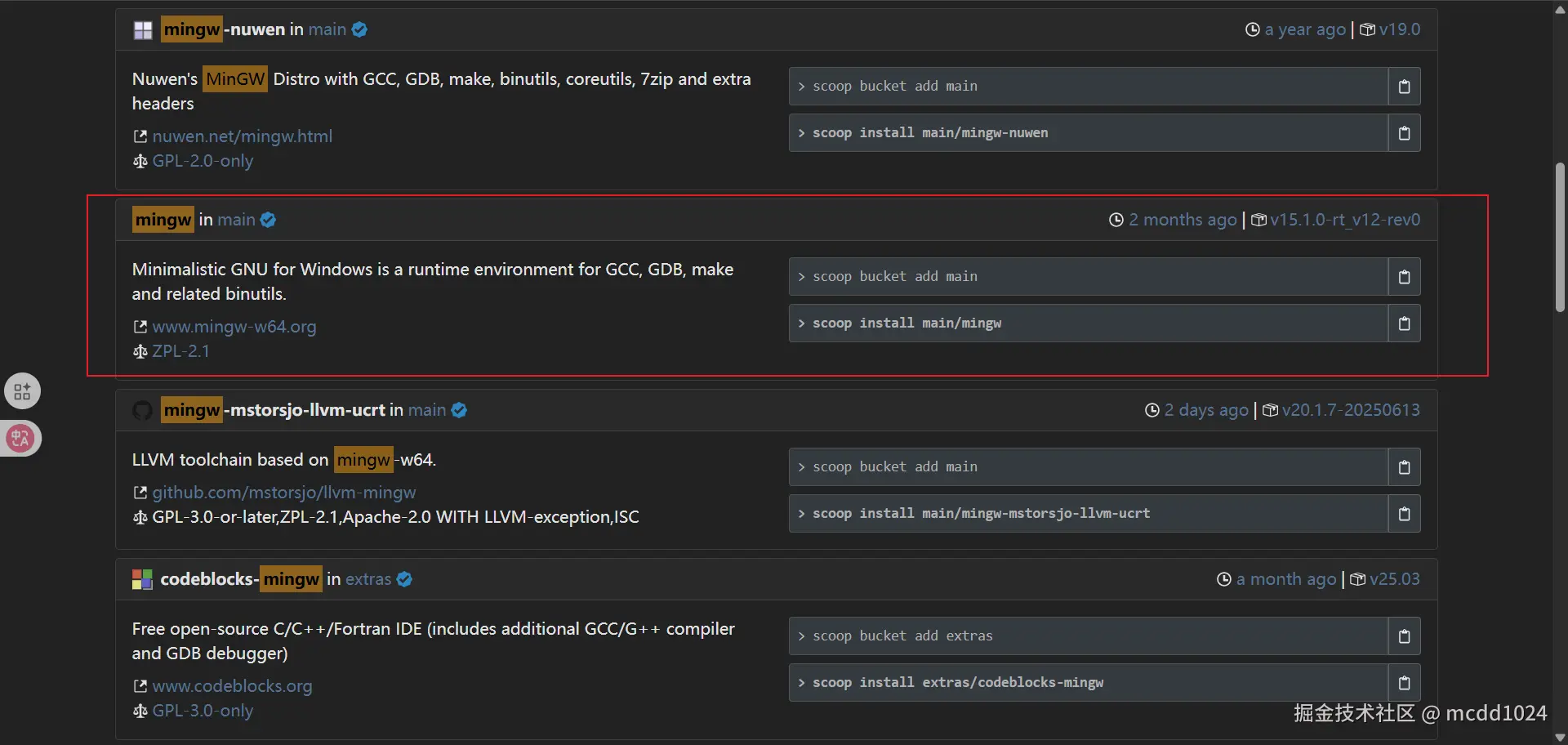Click the grid sidebar icon on the left edge

tap(22, 391)
